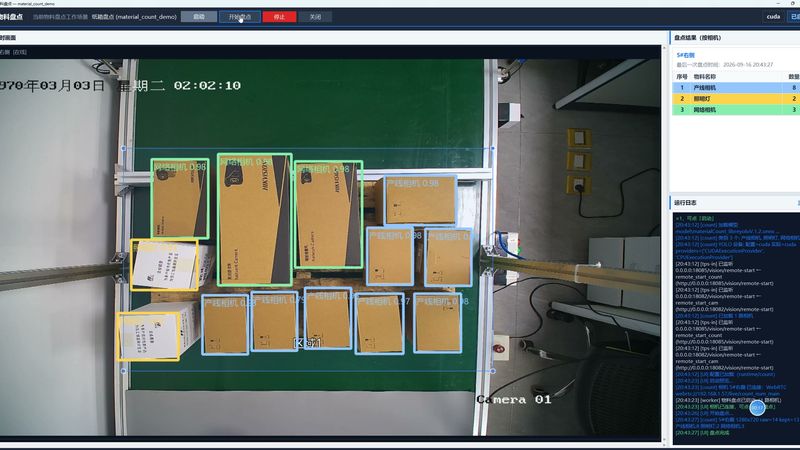Select the blue 产线相机 row in results

pyautogui.click(x=736, y=88)
